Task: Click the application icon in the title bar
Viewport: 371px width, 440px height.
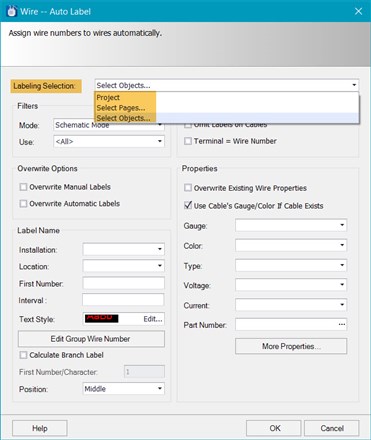Action: [12, 11]
